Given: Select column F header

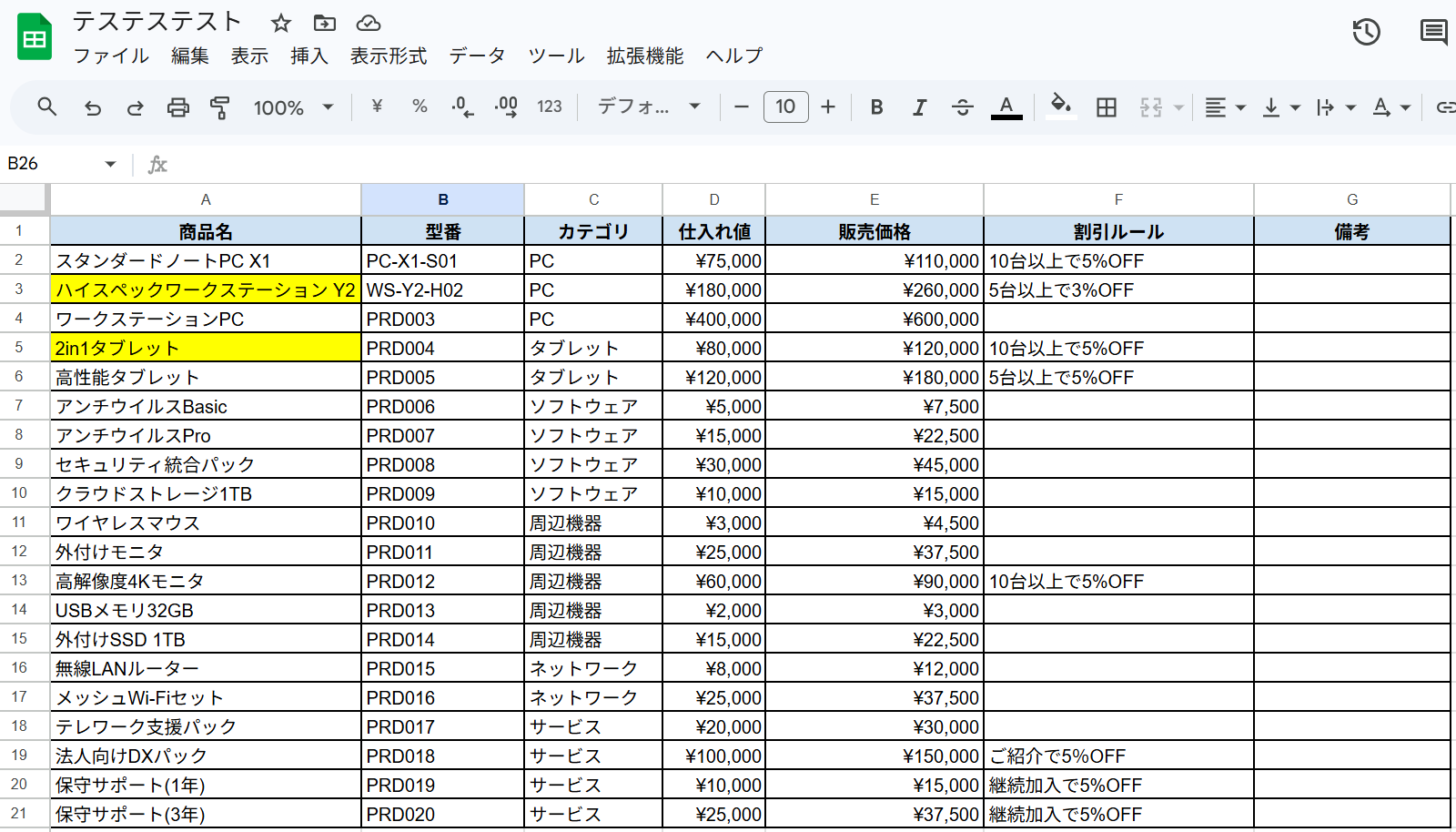Looking at the screenshot, I should point(1118,199).
